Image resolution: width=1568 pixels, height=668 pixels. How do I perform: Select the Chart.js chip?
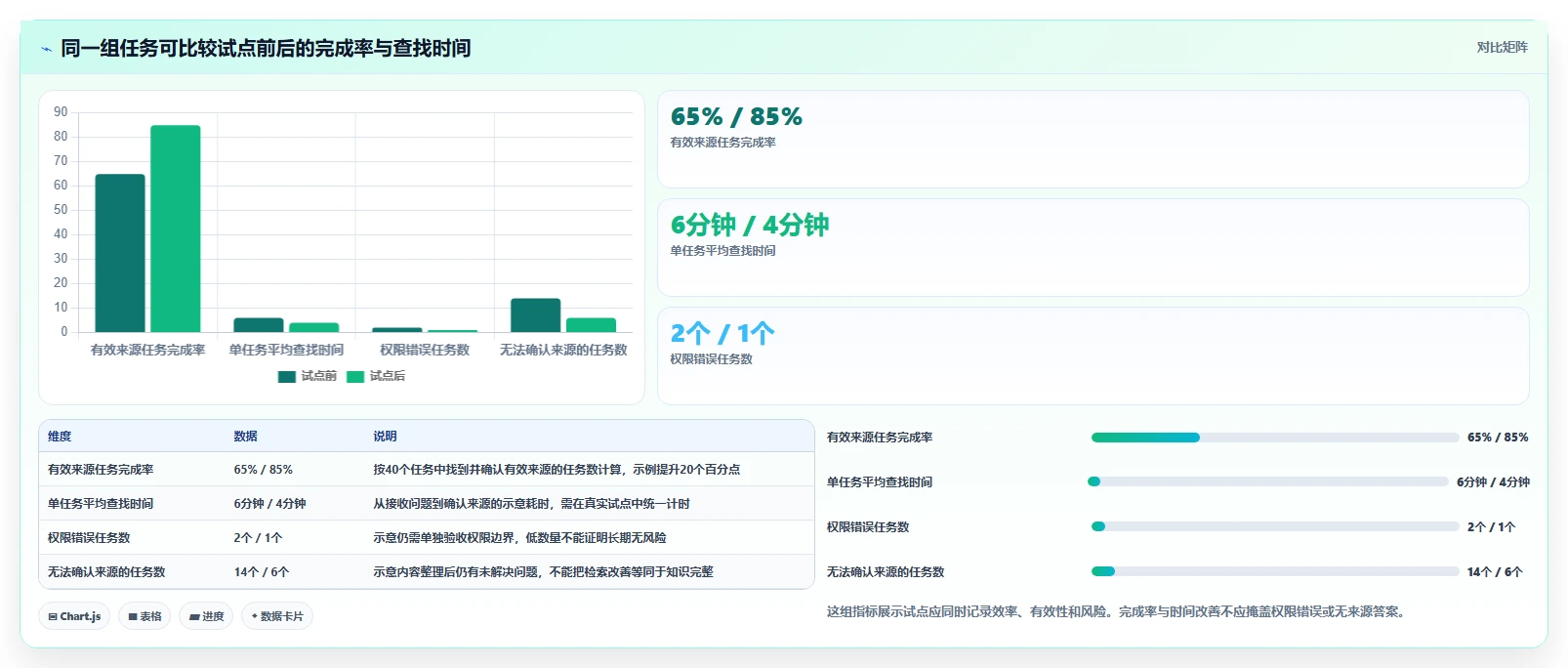tap(74, 616)
